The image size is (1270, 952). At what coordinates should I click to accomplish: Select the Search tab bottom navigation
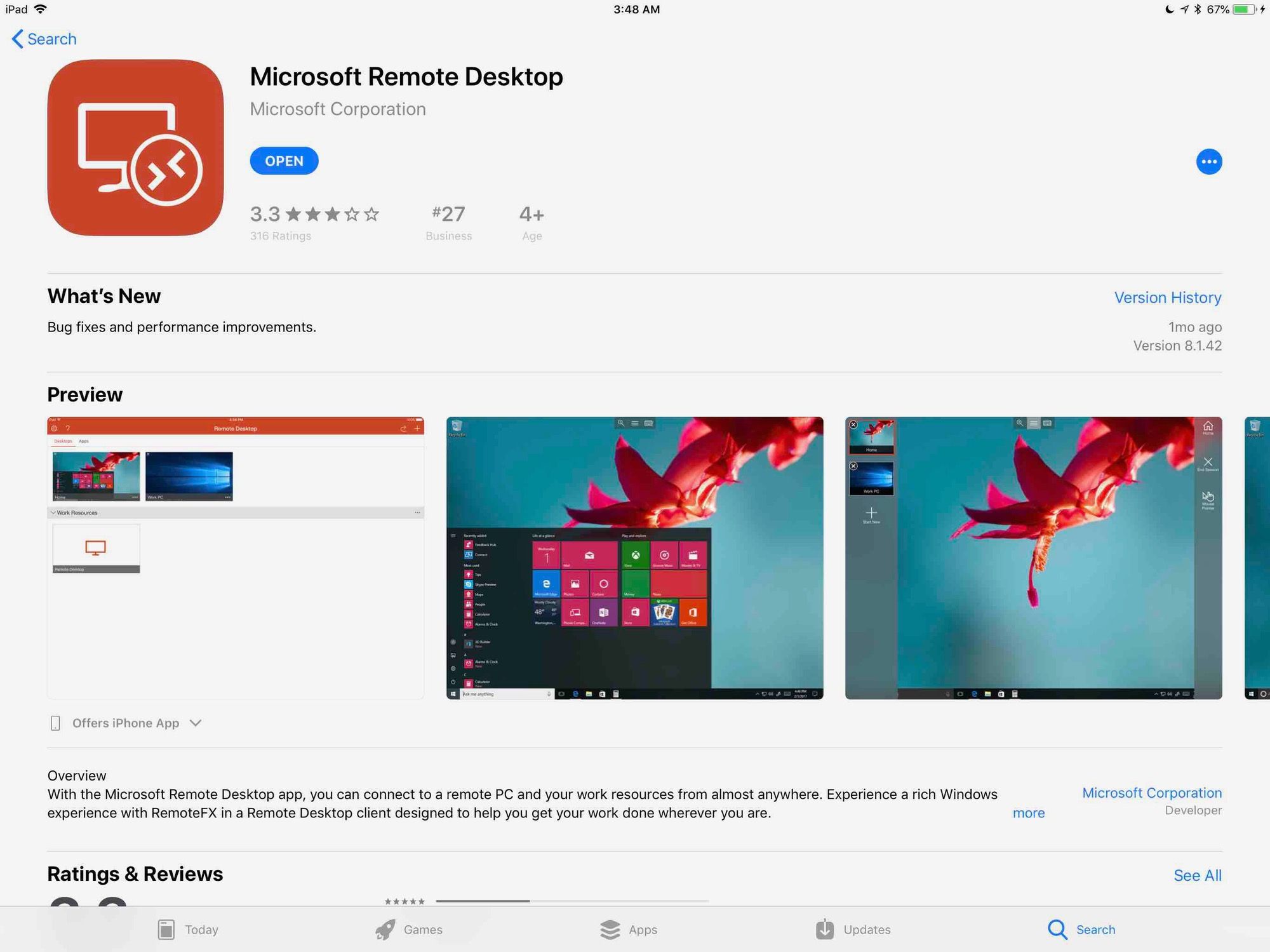pyautogui.click(x=1079, y=928)
